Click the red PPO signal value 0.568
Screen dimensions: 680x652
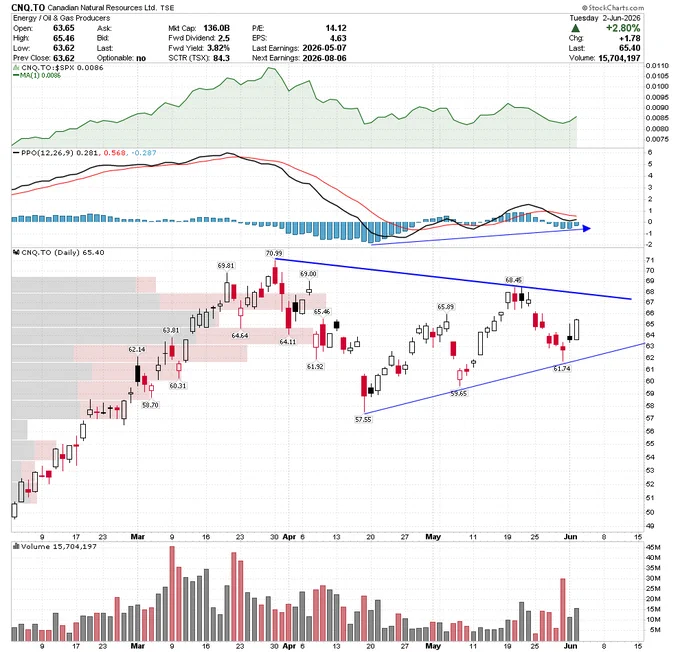pyautogui.click(x=115, y=153)
